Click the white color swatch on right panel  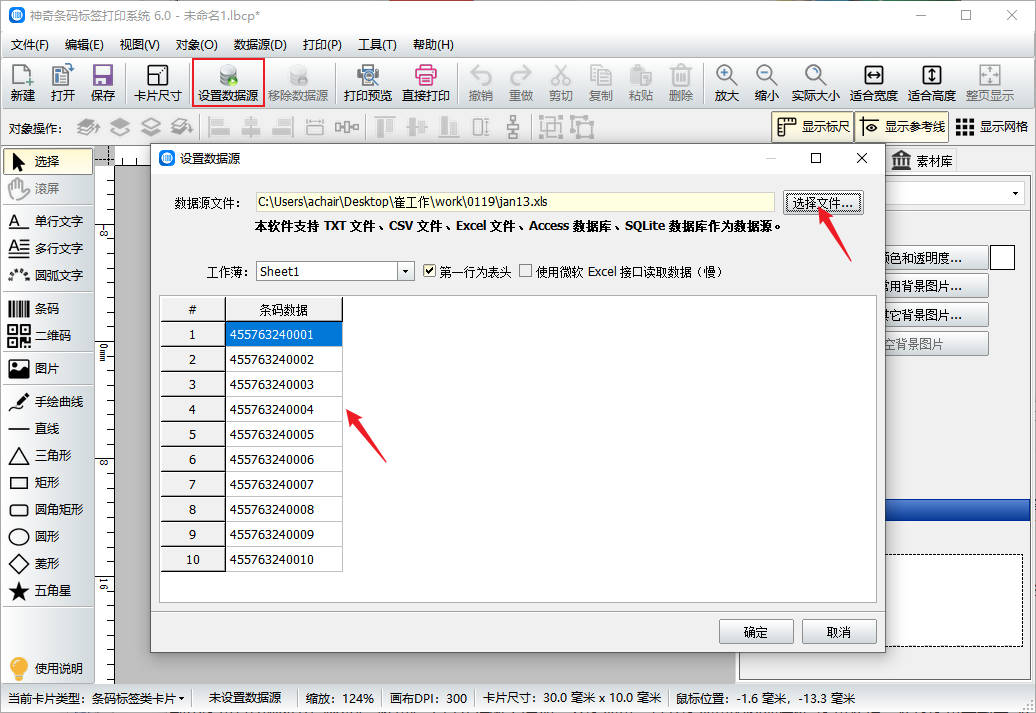coord(1002,258)
